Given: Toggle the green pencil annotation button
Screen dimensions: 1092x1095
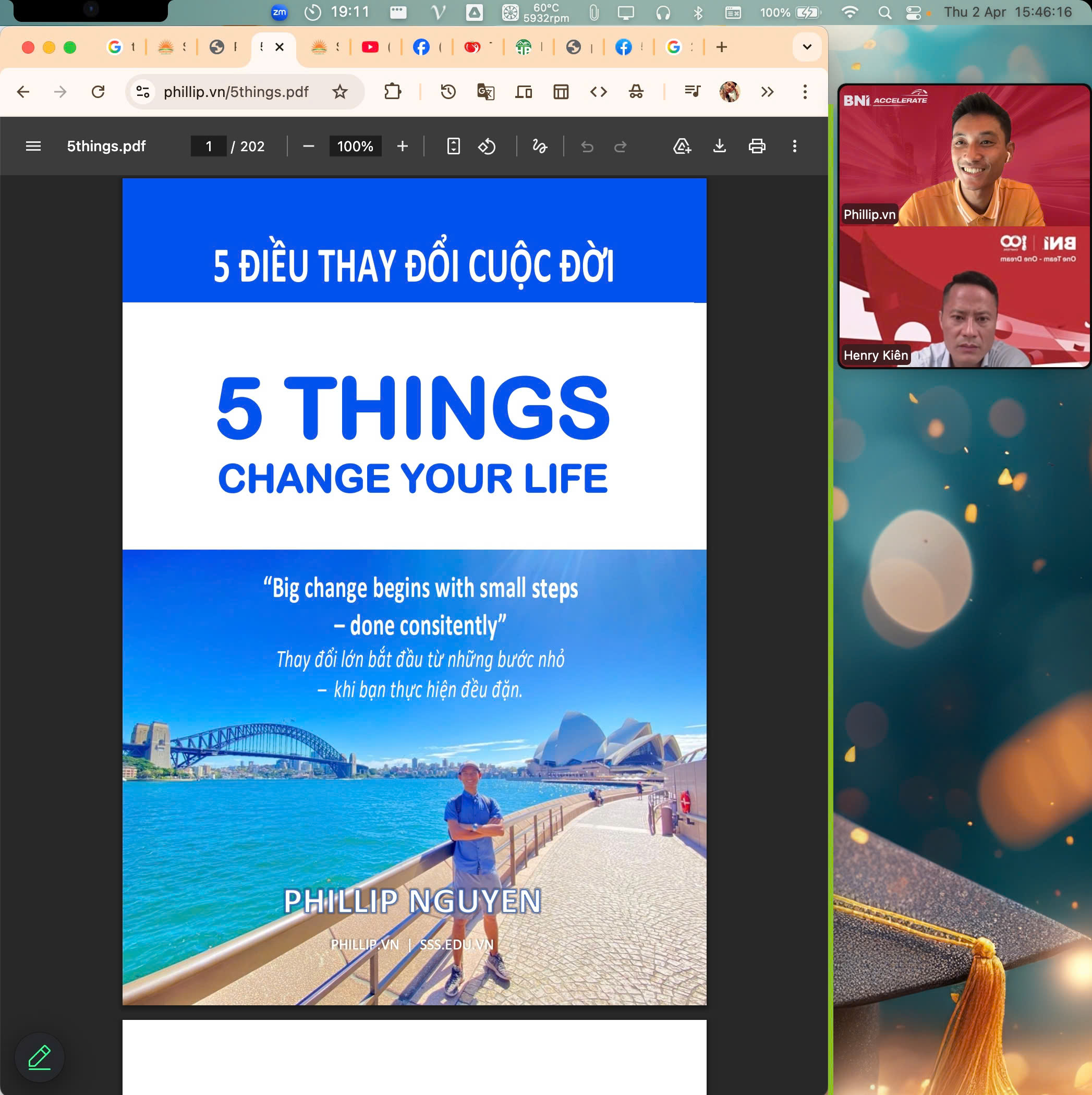Looking at the screenshot, I should [x=39, y=1057].
